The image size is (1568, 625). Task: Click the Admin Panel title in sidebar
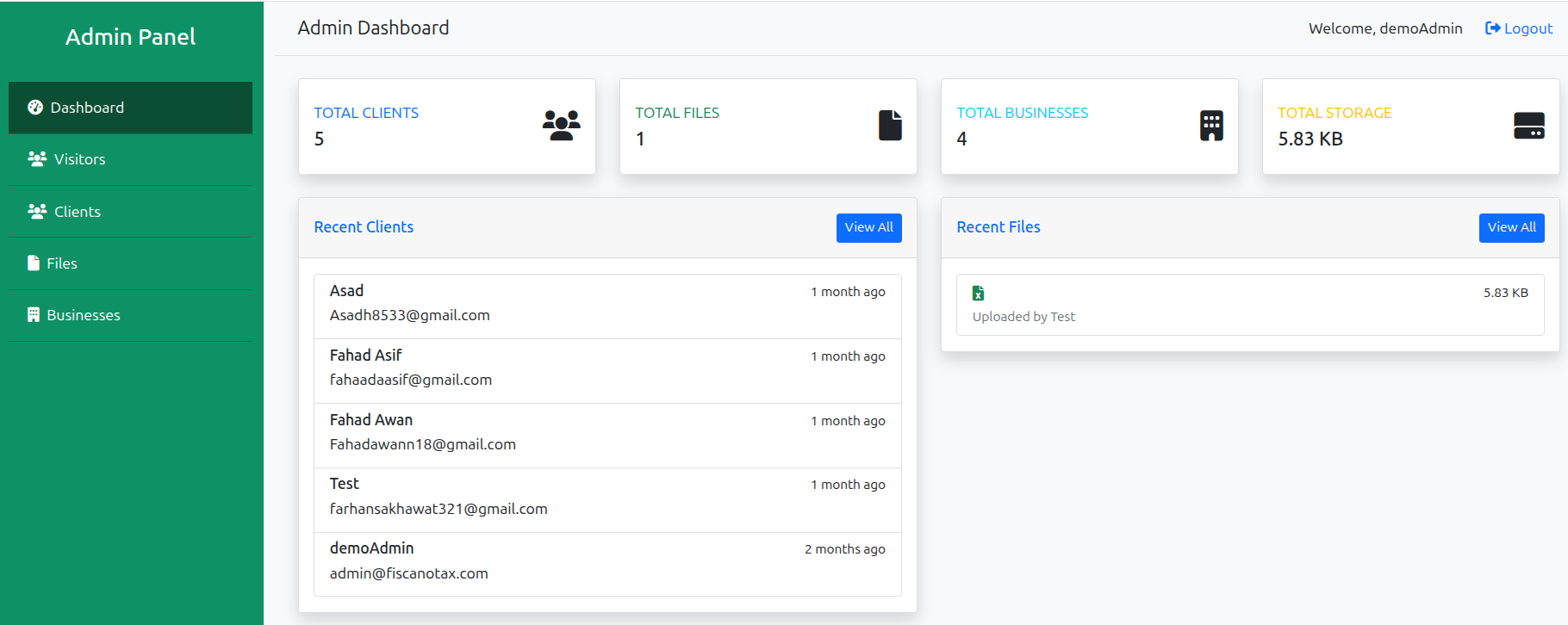pyautogui.click(x=131, y=37)
